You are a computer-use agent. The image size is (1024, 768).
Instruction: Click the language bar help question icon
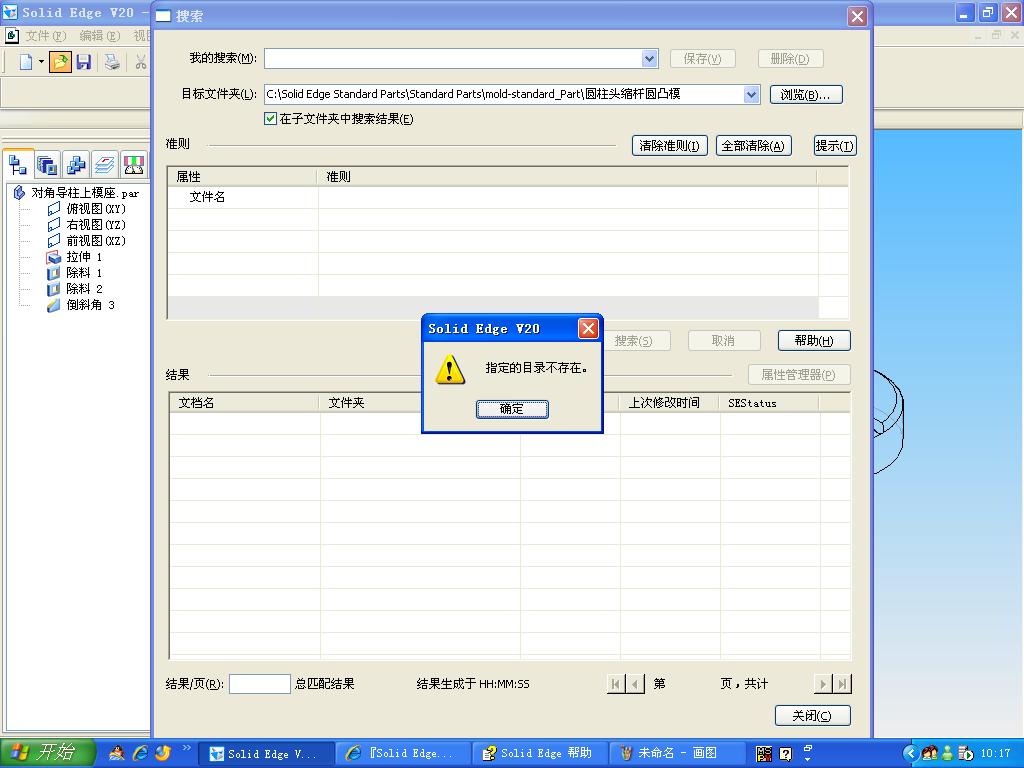point(785,754)
